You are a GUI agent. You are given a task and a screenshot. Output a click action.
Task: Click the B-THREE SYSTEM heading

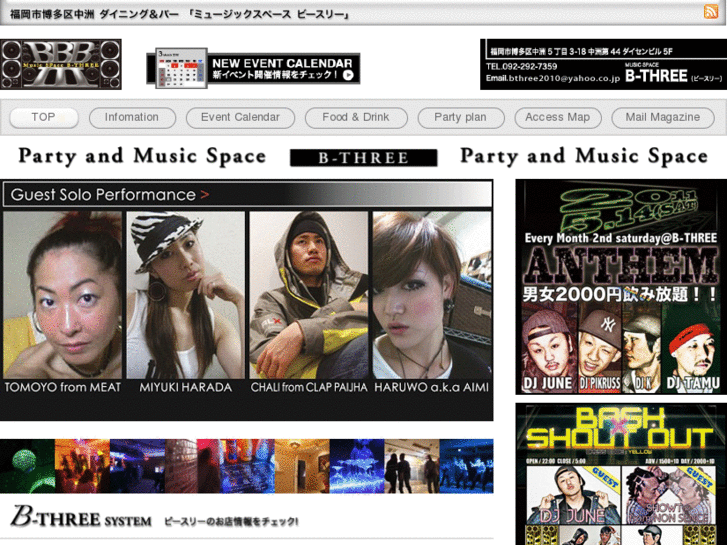(81, 516)
